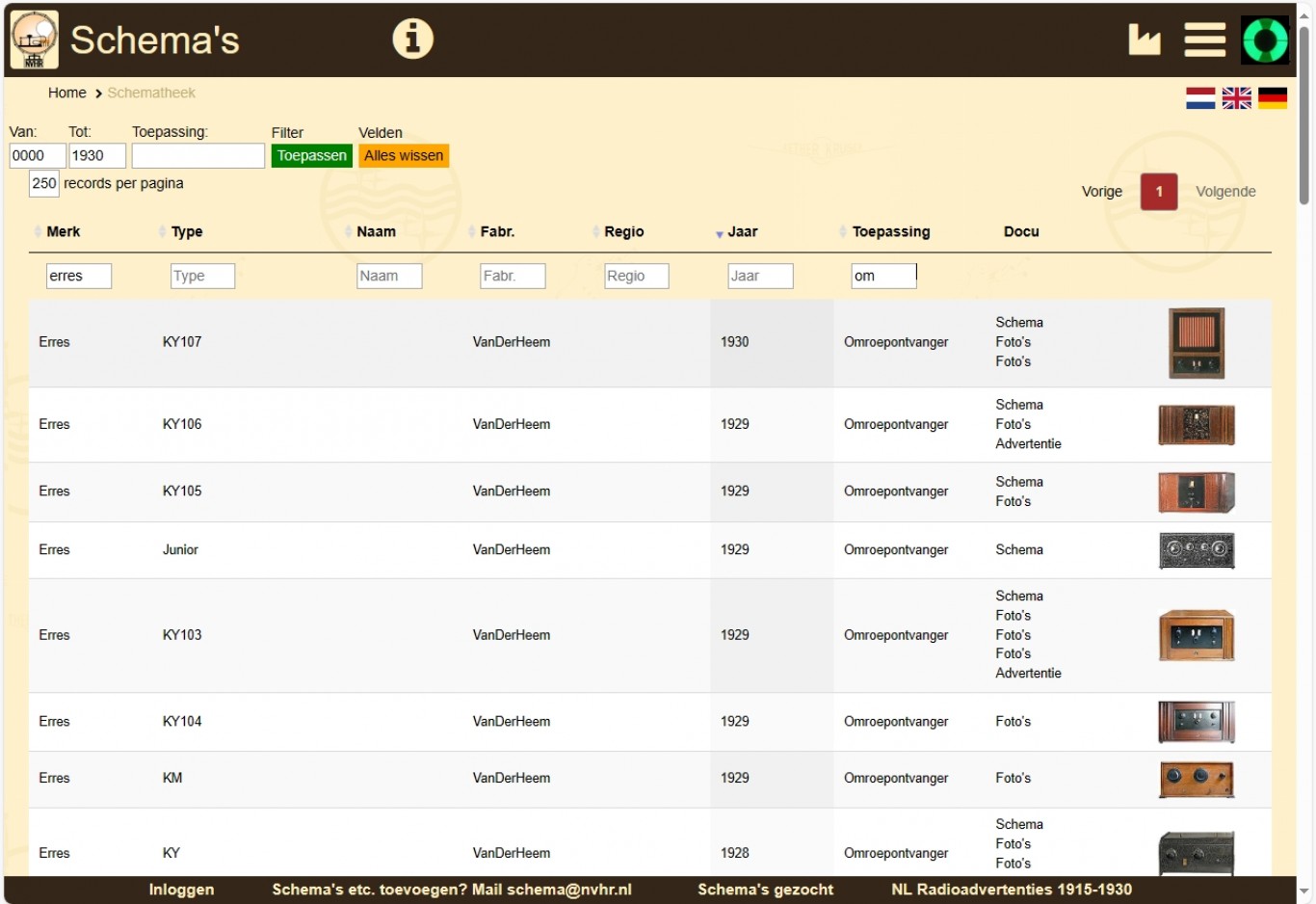The height and width of the screenshot is (904, 1316).
Task: Open Advertentie link for KY106
Action: (x=1028, y=444)
